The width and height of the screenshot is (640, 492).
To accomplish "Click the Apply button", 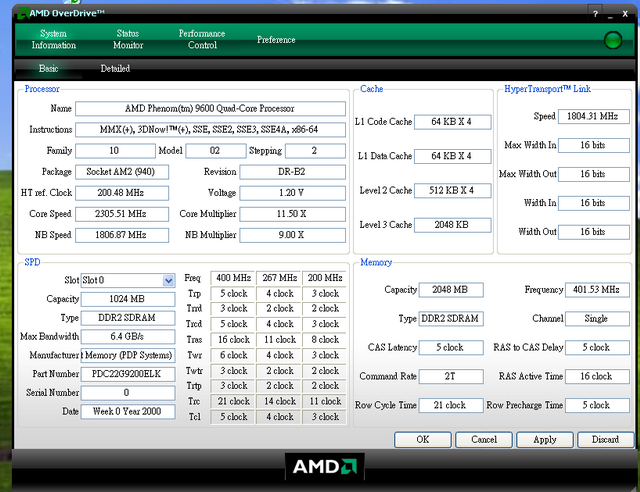I will click(544, 439).
